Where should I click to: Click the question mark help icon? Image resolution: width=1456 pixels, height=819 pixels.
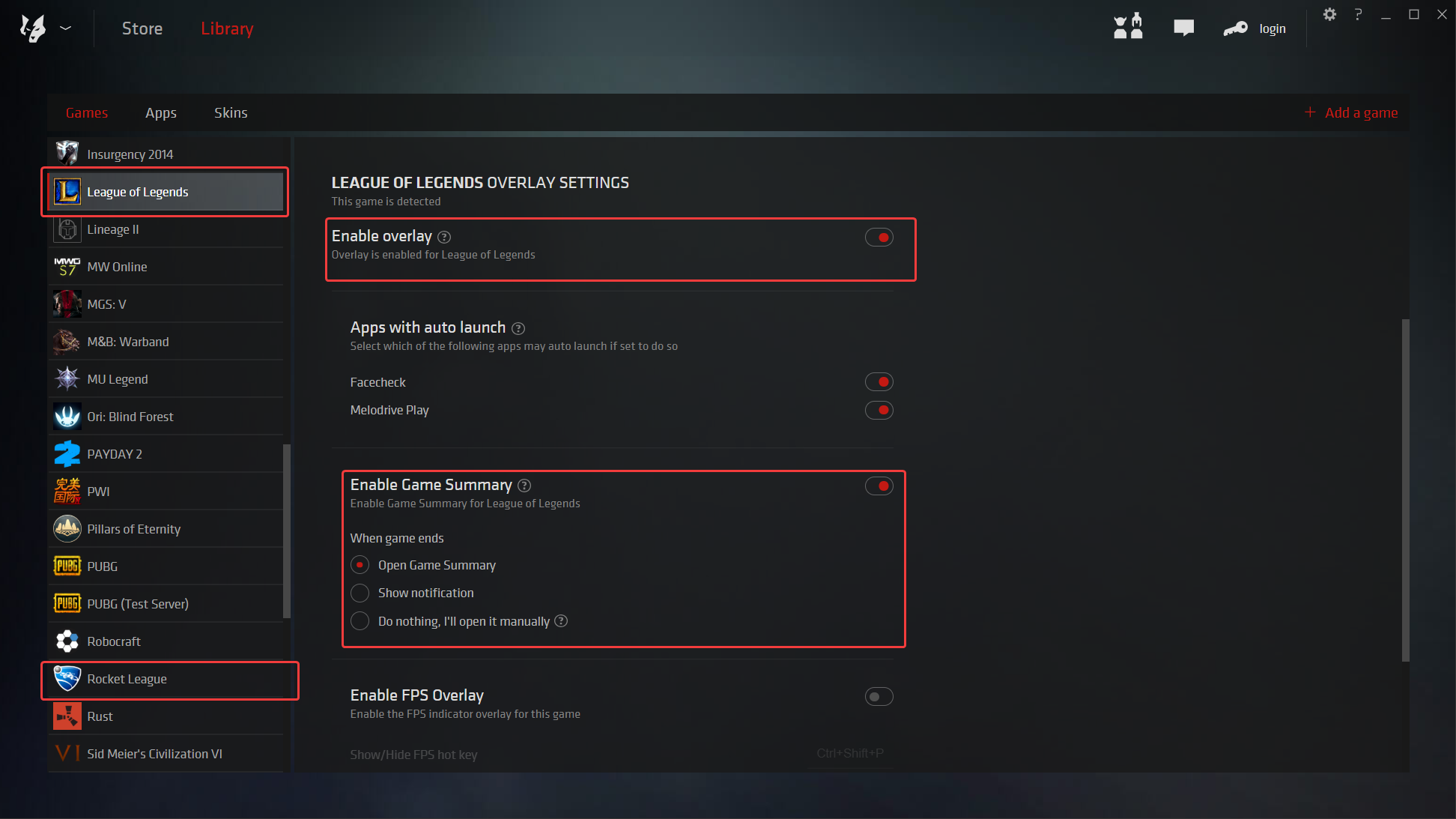(x=1358, y=14)
